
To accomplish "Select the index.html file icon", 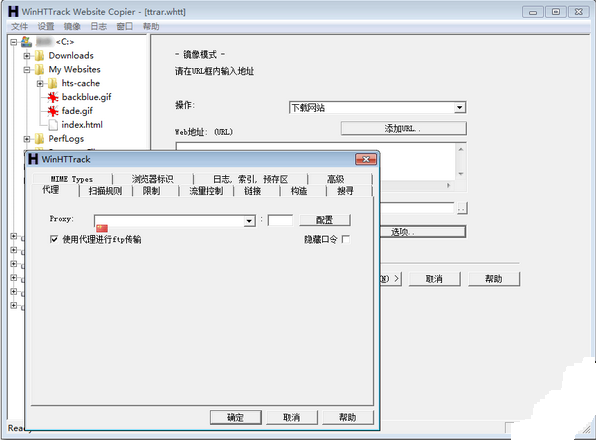I will (53, 125).
